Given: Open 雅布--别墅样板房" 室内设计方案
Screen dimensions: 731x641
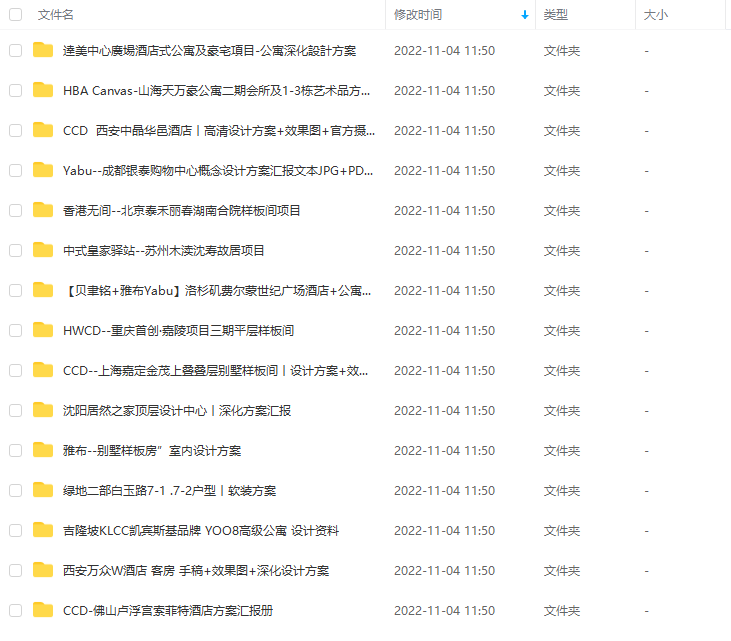Looking at the screenshot, I should [152, 452].
